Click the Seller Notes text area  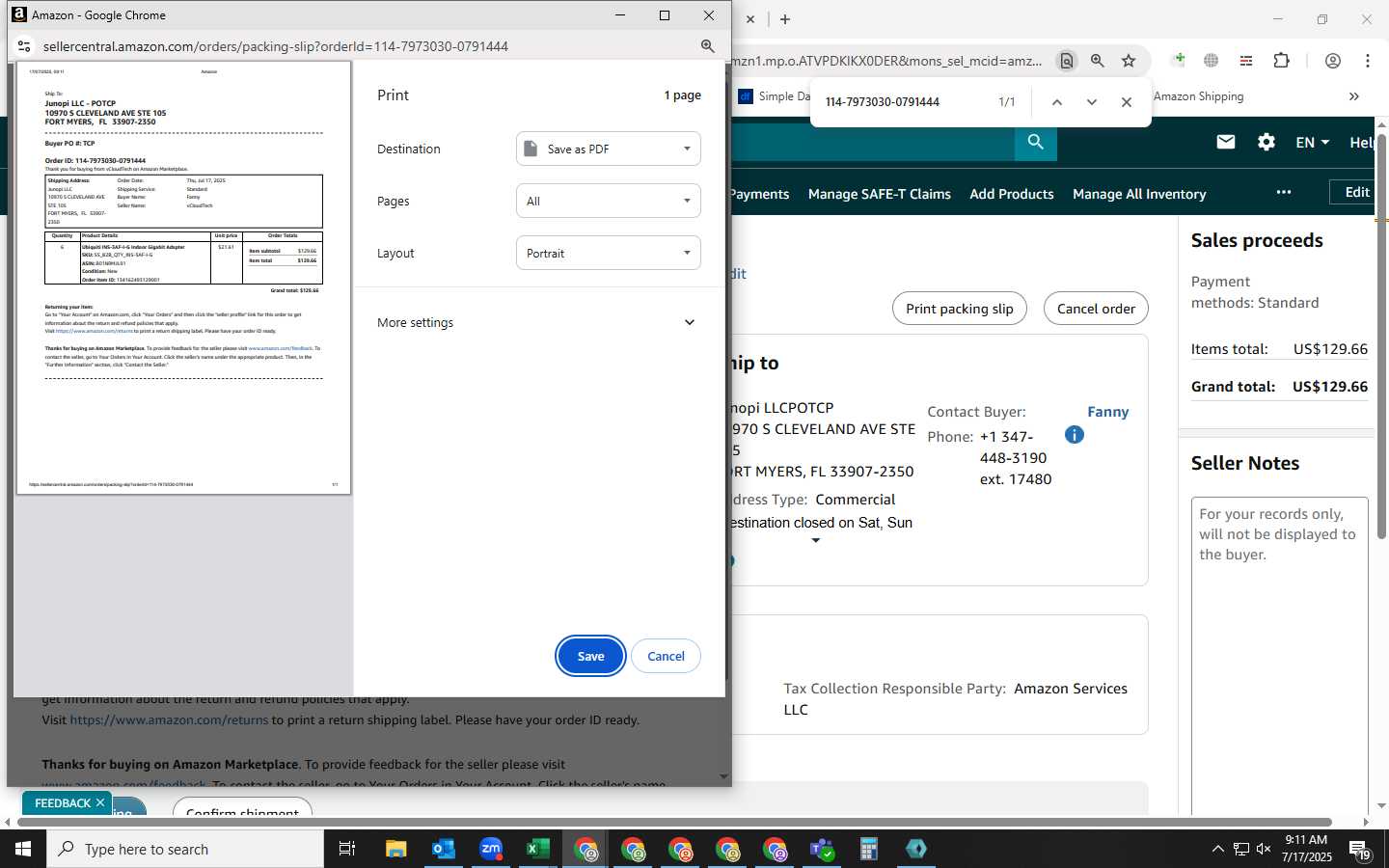[x=1279, y=656]
